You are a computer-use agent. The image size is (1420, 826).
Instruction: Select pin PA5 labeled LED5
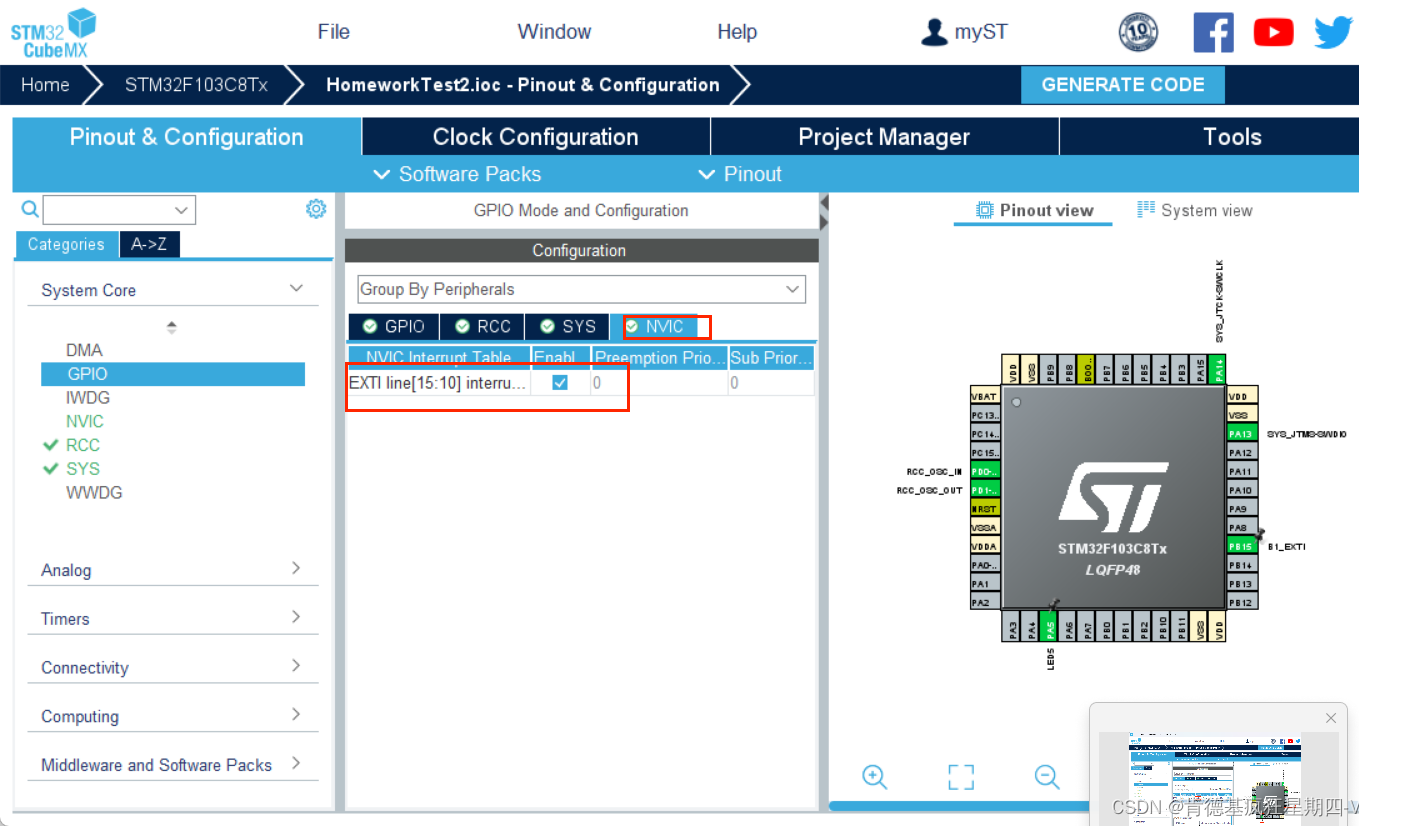point(1049,625)
